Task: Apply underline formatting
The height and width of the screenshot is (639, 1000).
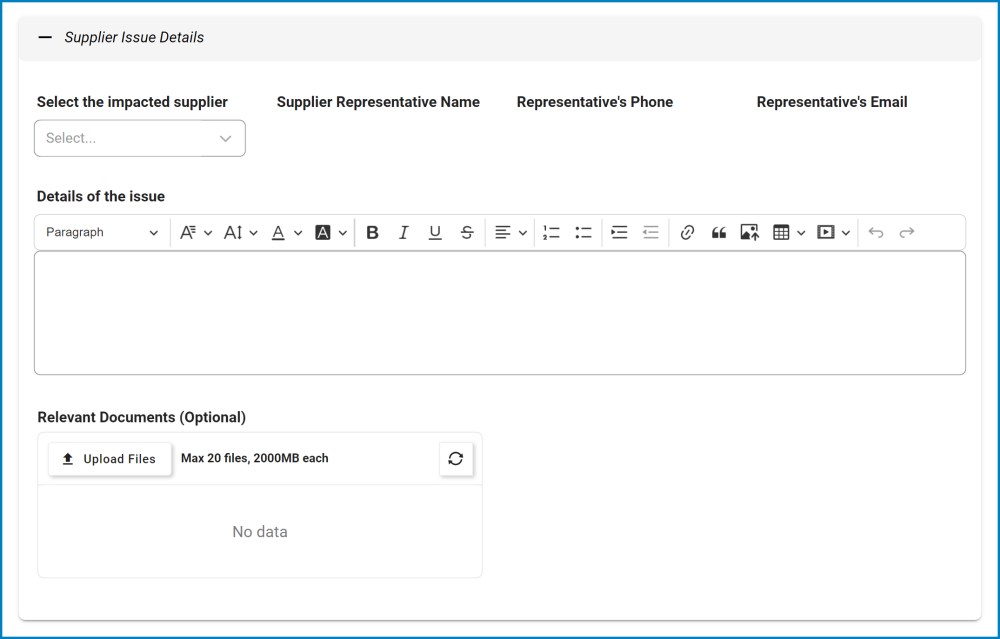Action: pos(435,233)
